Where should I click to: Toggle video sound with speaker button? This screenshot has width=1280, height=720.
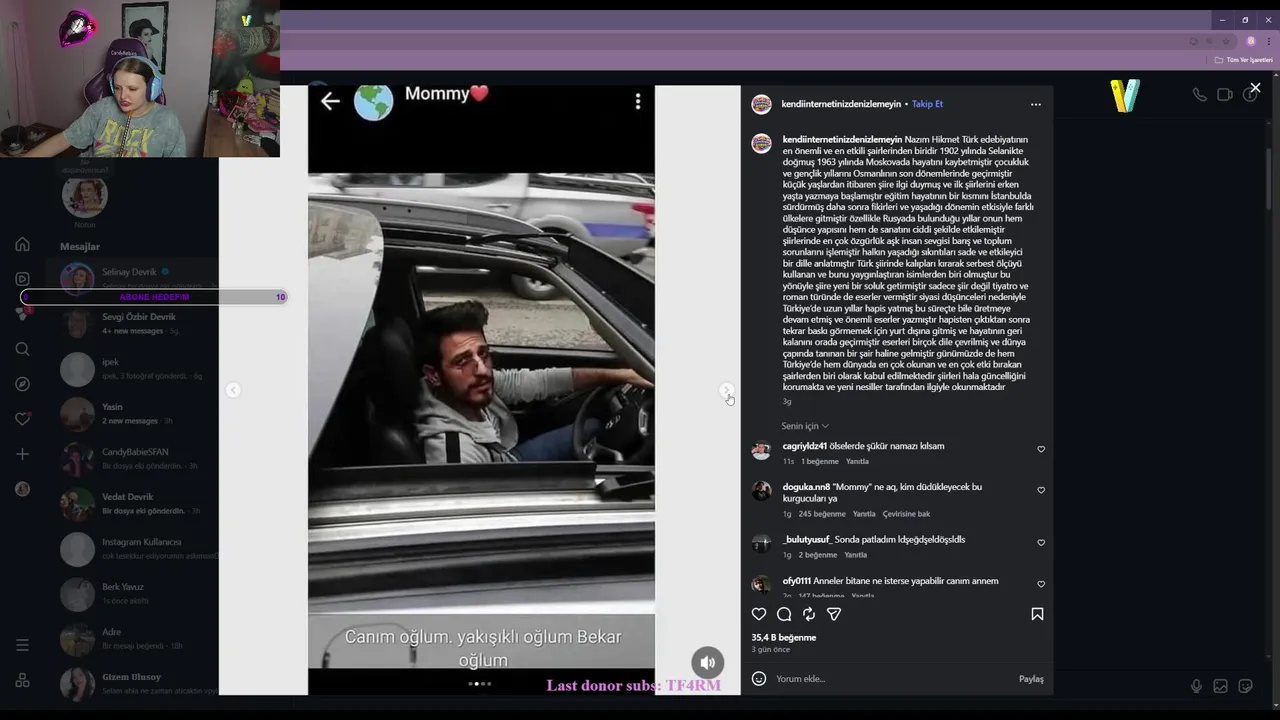click(x=707, y=662)
